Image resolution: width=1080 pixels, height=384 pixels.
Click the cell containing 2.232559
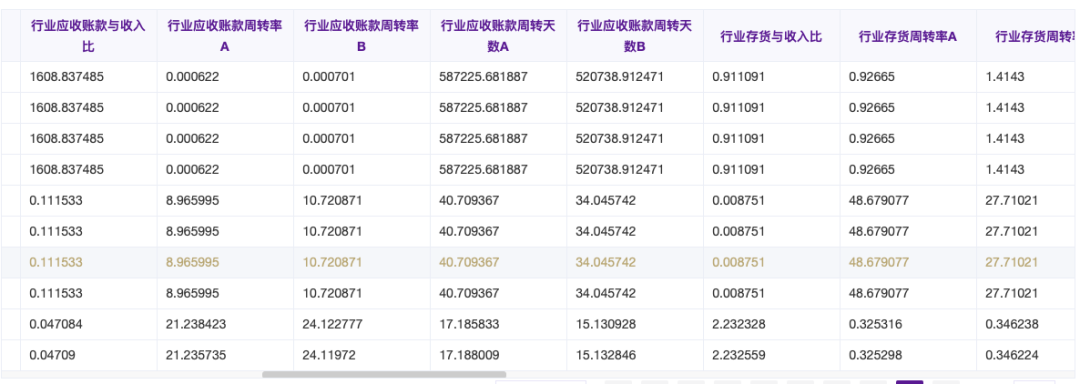pos(771,355)
